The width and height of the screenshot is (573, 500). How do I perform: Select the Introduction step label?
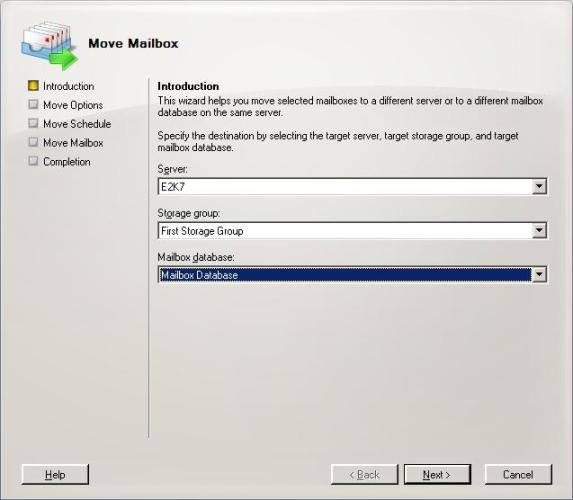[69, 86]
